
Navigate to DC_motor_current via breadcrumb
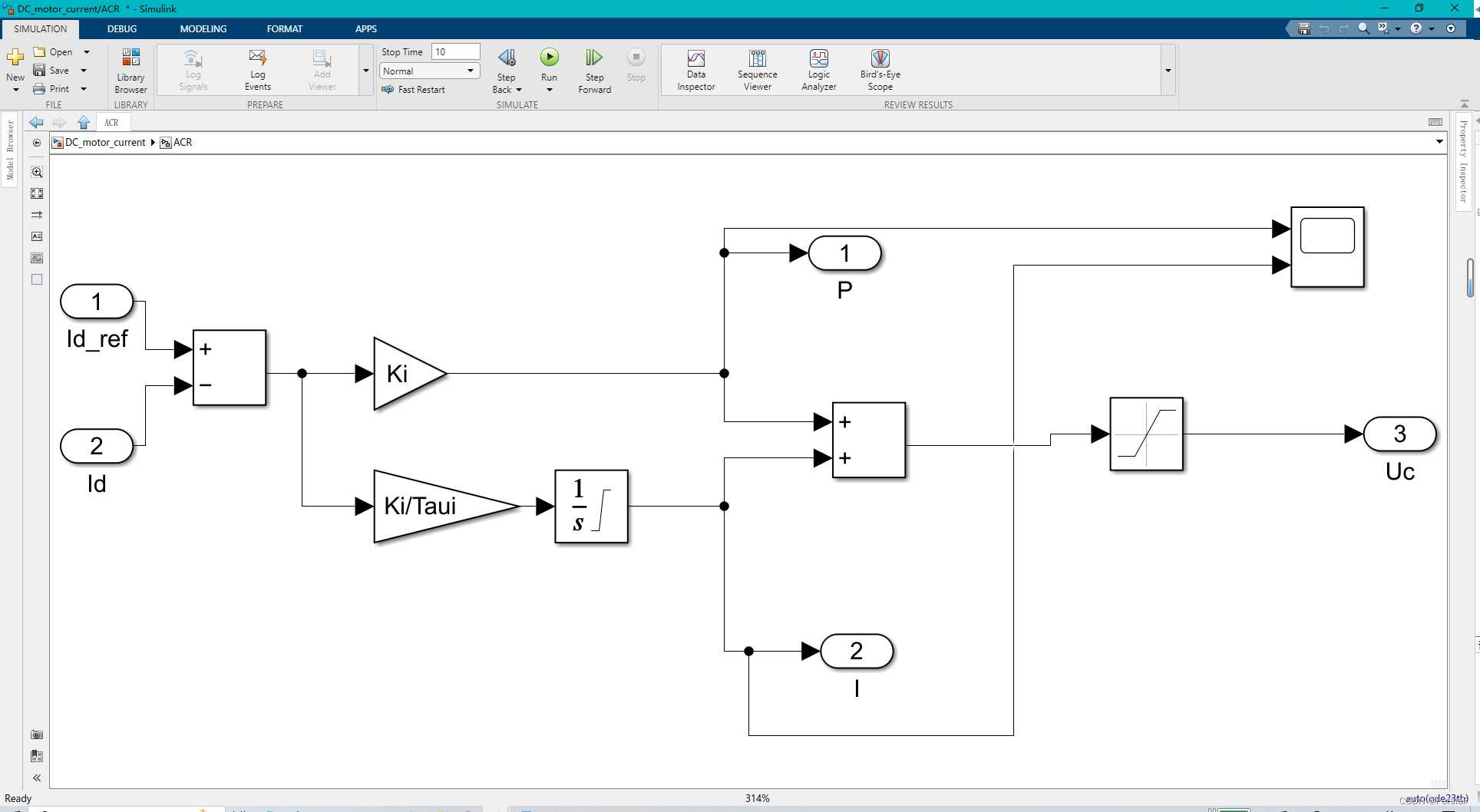(x=104, y=142)
